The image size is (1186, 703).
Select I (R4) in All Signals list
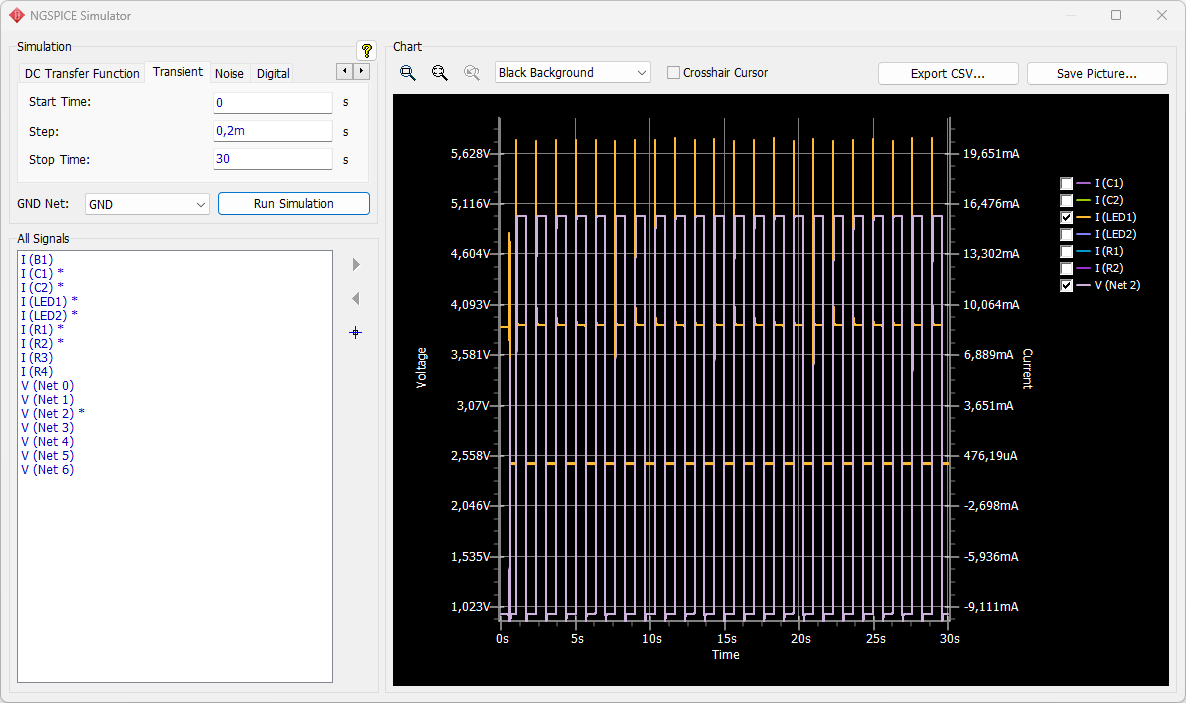(36, 372)
